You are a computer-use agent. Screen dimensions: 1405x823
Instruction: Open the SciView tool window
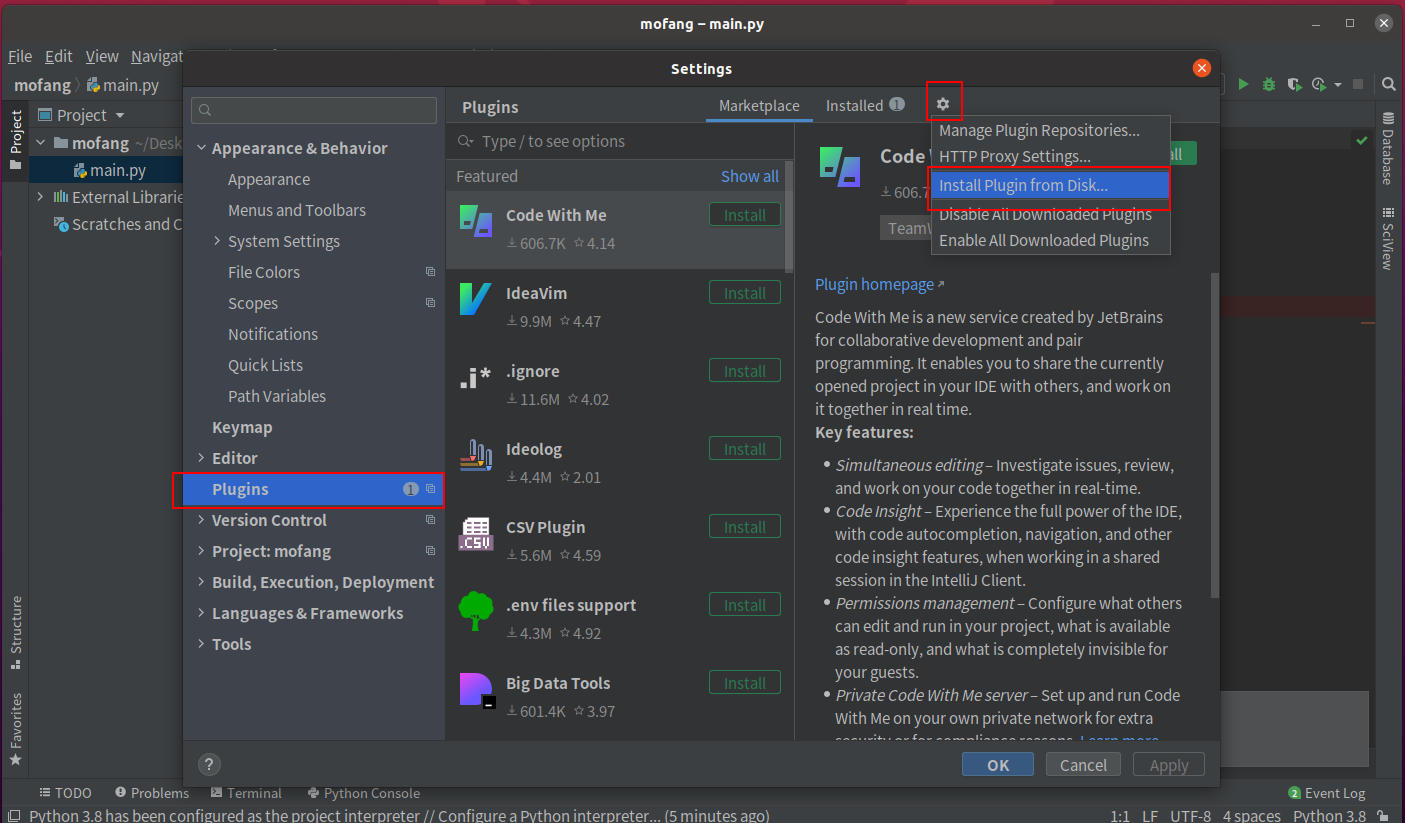pyautogui.click(x=1388, y=238)
